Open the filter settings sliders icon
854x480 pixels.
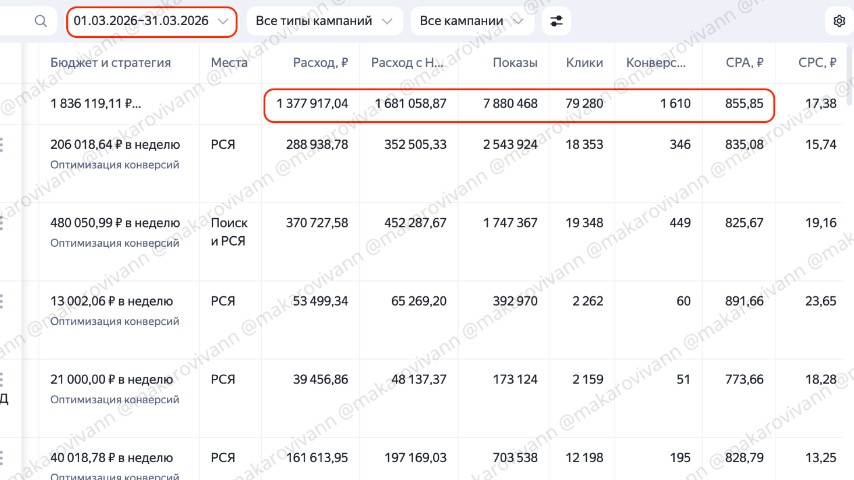(x=557, y=21)
